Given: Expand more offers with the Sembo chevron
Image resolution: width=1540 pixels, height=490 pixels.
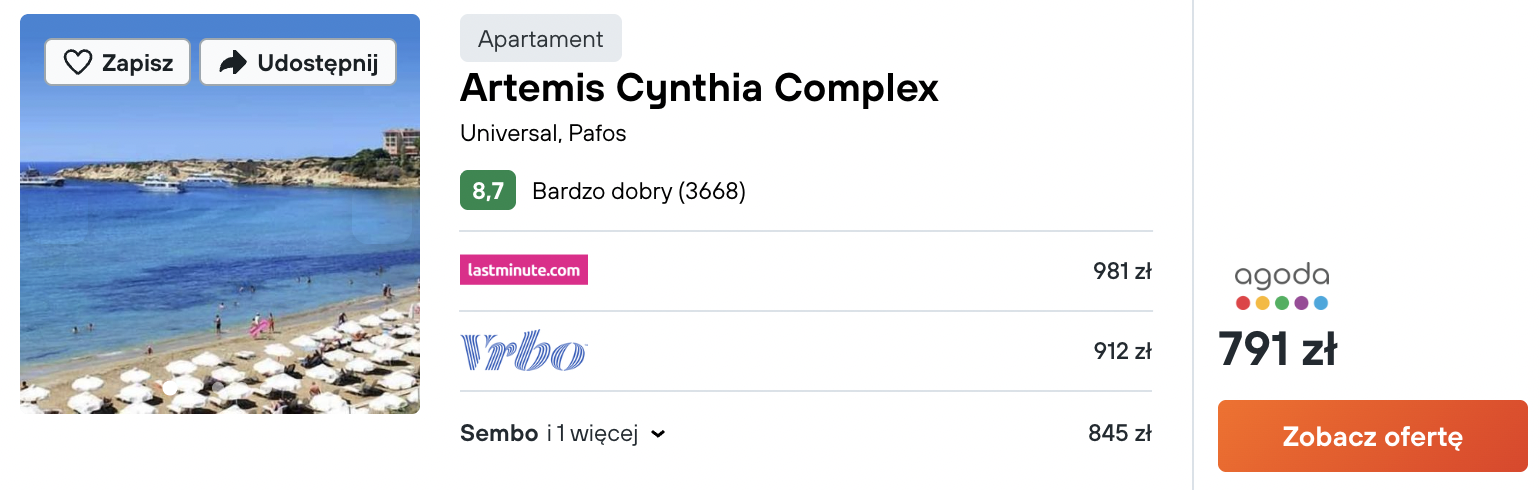Looking at the screenshot, I should point(658,434).
